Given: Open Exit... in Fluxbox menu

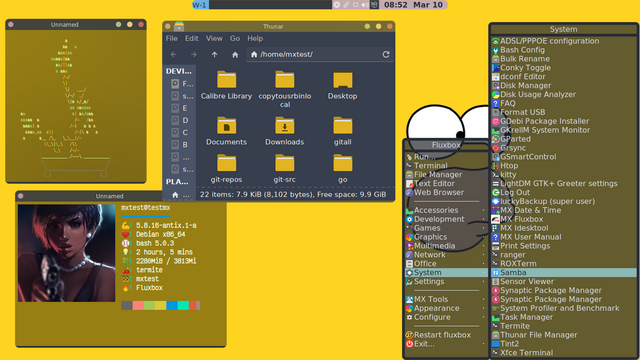Looking at the screenshot, I should coord(446,344).
